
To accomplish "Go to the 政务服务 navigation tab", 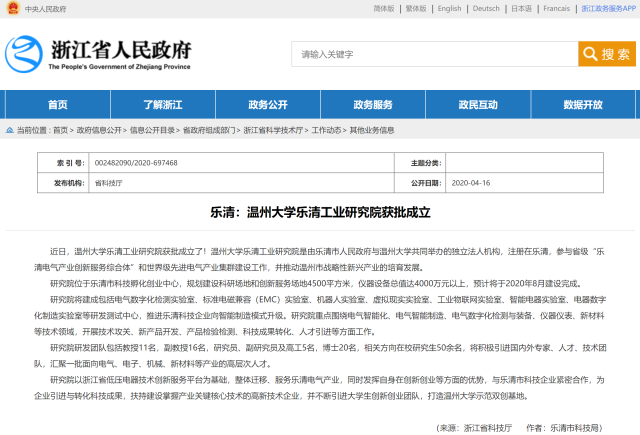I will [x=373, y=105].
